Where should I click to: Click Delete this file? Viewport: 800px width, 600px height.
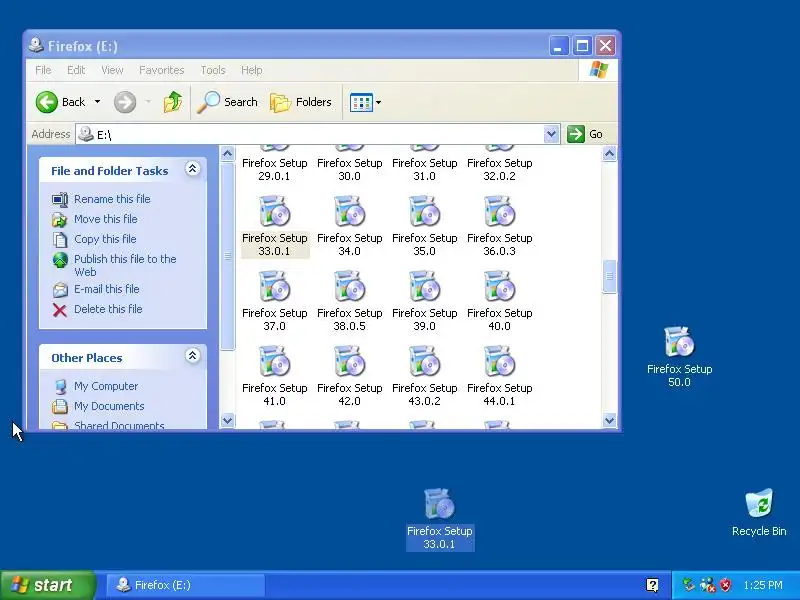click(x=108, y=309)
